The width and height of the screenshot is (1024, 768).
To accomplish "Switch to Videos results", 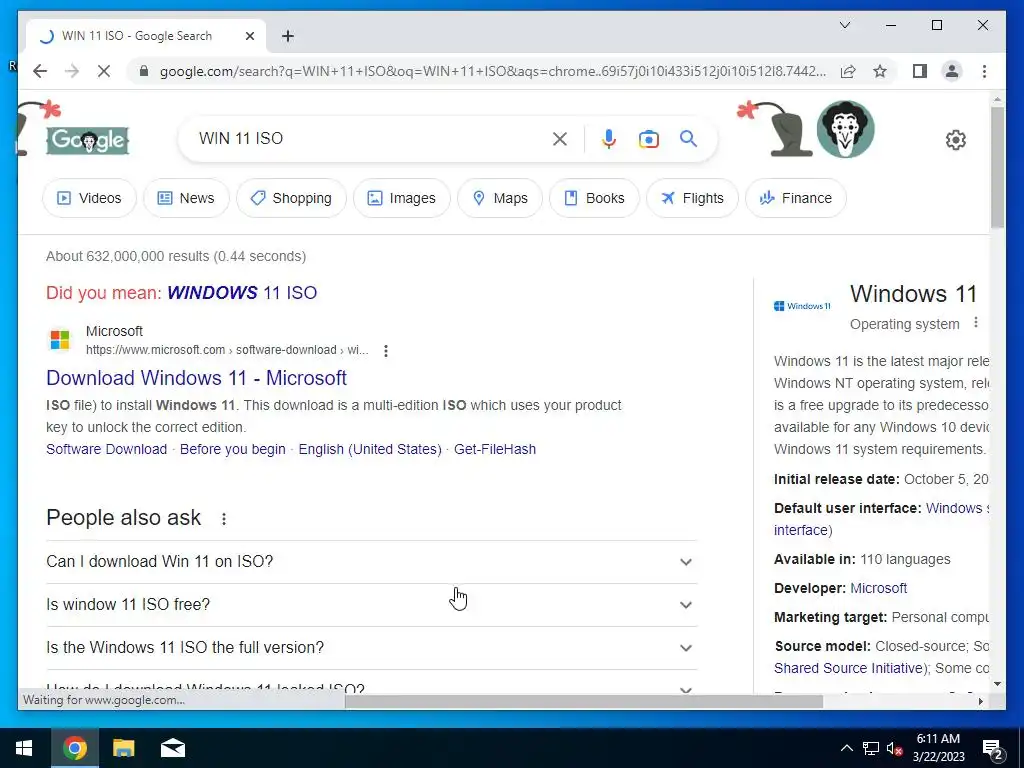I will click(x=89, y=198).
